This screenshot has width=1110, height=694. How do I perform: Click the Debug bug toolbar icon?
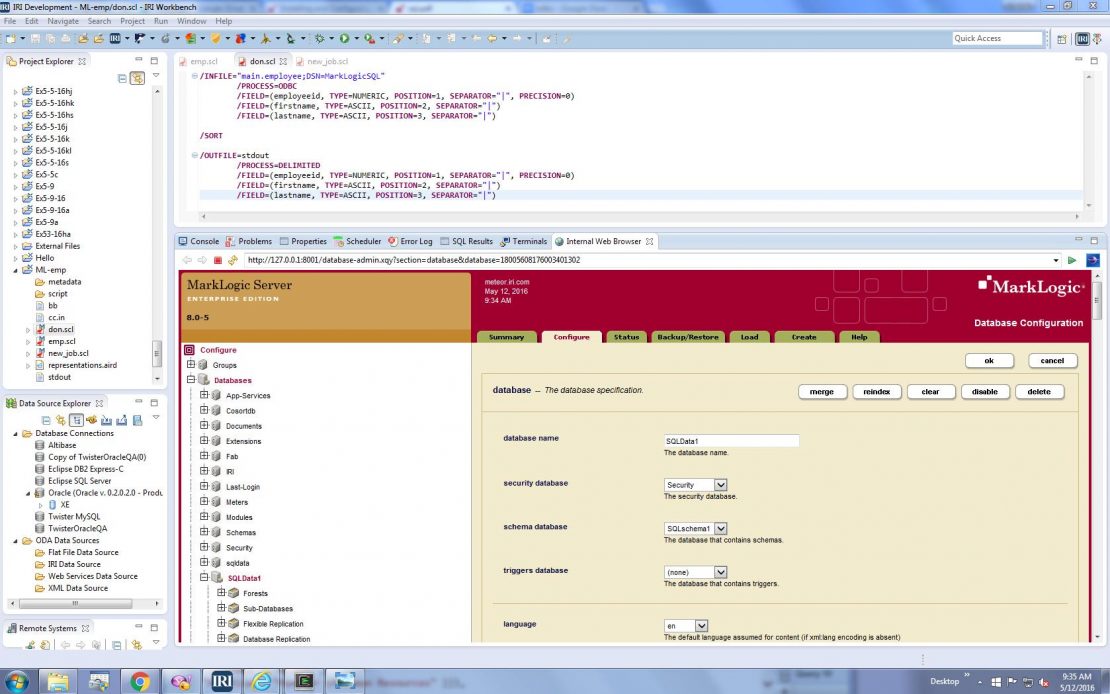click(x=319, y=38)
